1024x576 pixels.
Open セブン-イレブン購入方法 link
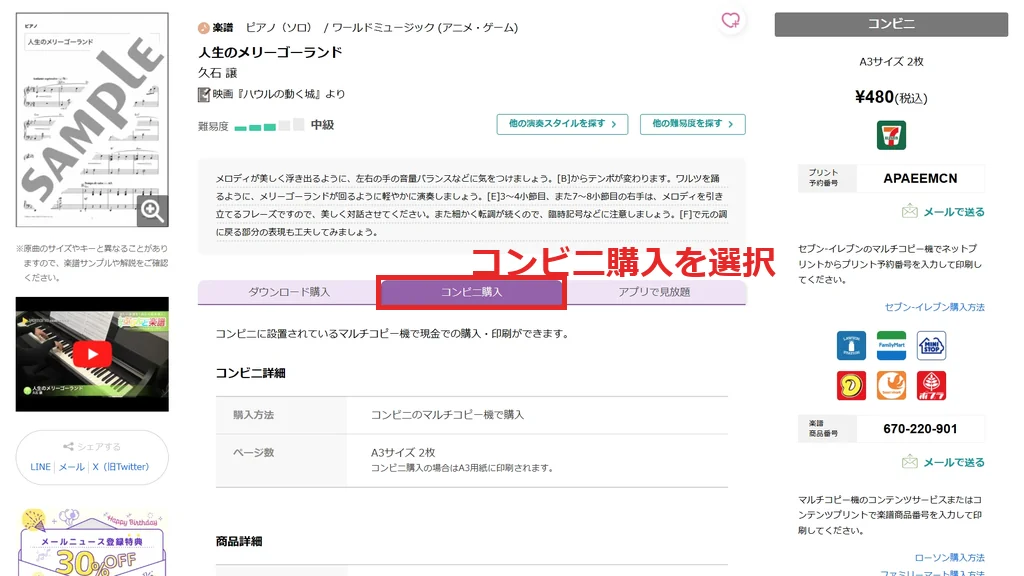tap(935, 307)
